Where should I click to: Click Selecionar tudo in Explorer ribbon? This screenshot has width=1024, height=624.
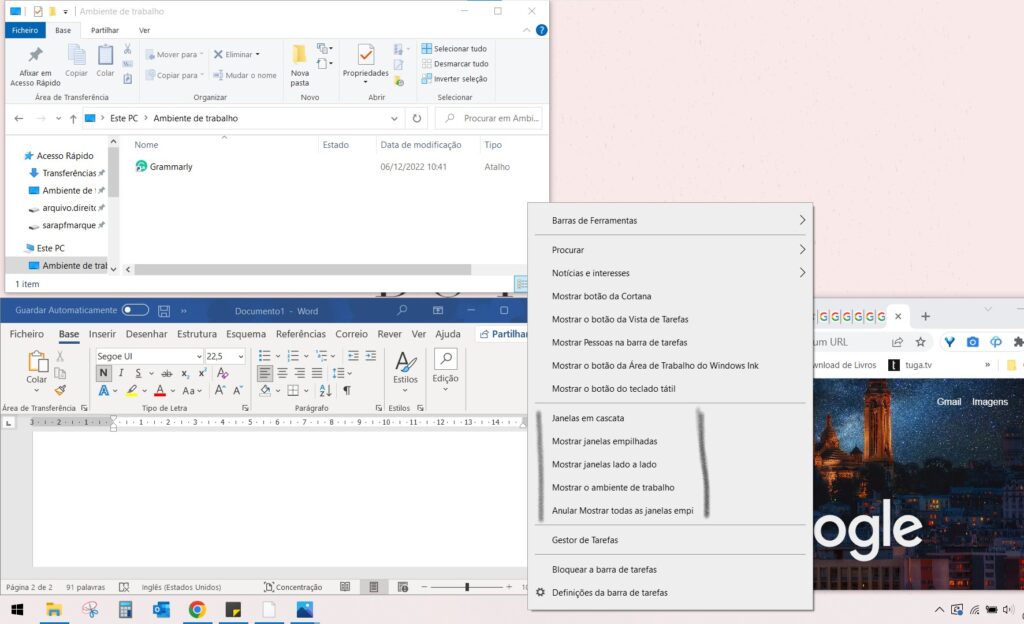tap(454, 48)
